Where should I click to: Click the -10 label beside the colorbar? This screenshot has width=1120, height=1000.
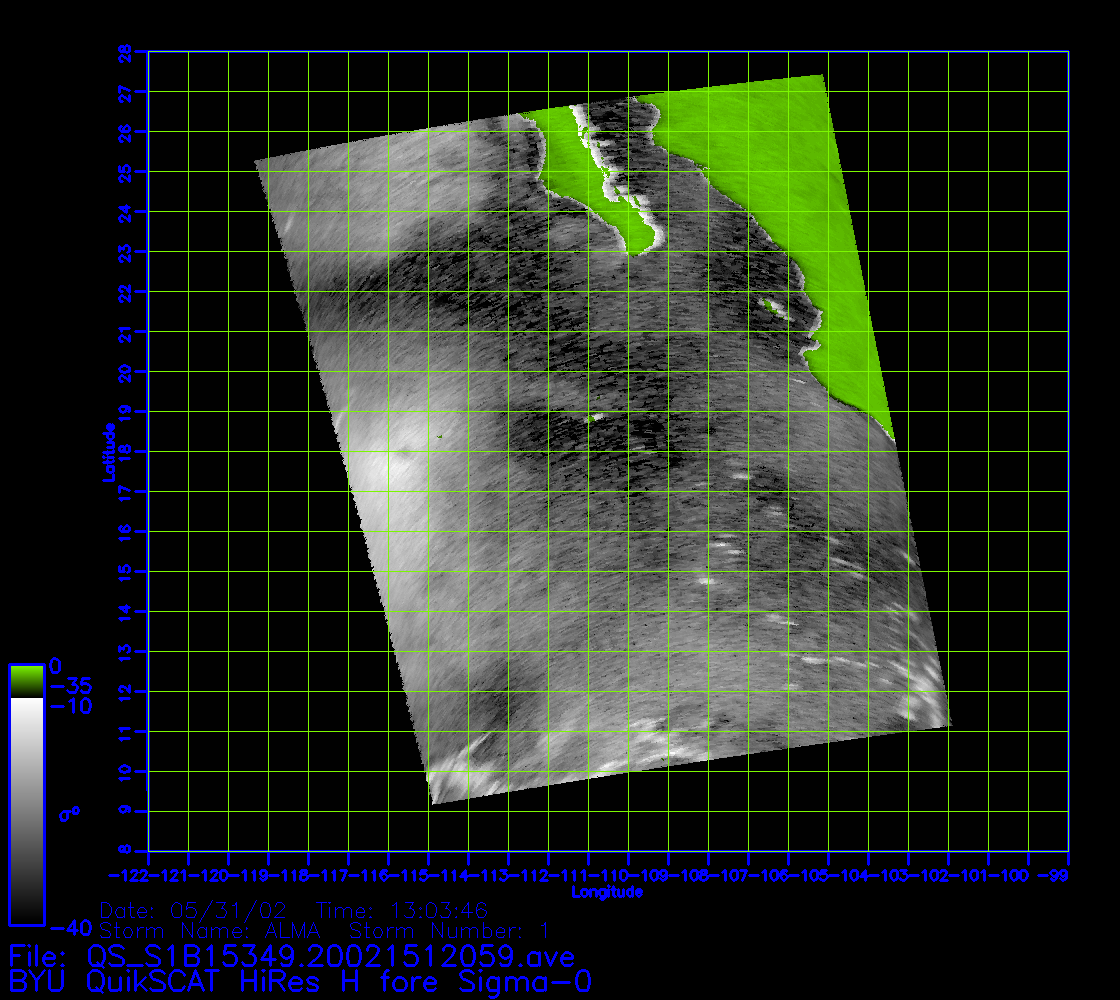(x=71, y=707)
